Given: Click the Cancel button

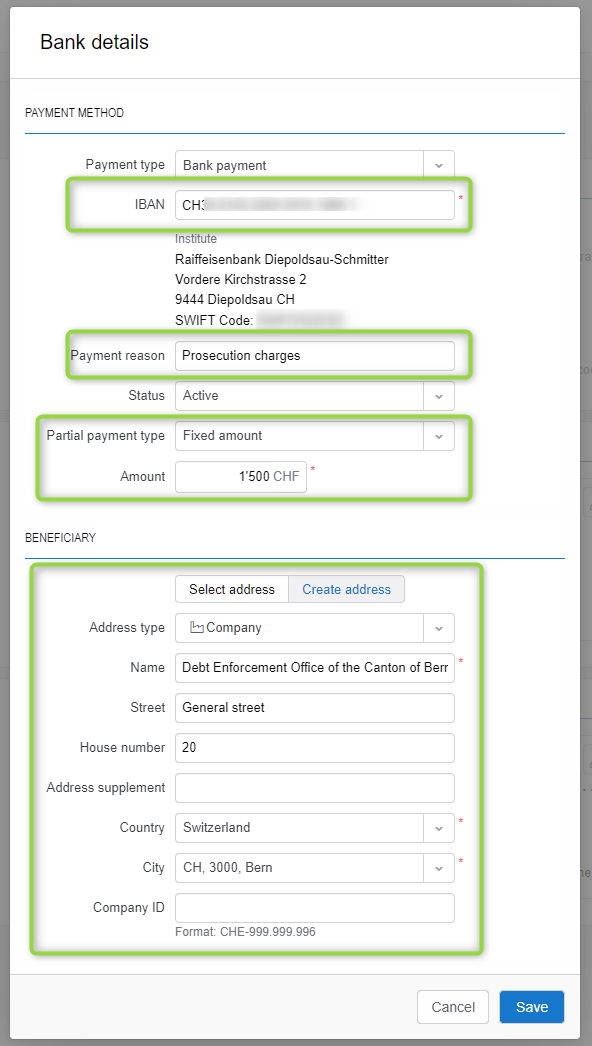Looking at the screenshot, I should tap(453, 1007).
